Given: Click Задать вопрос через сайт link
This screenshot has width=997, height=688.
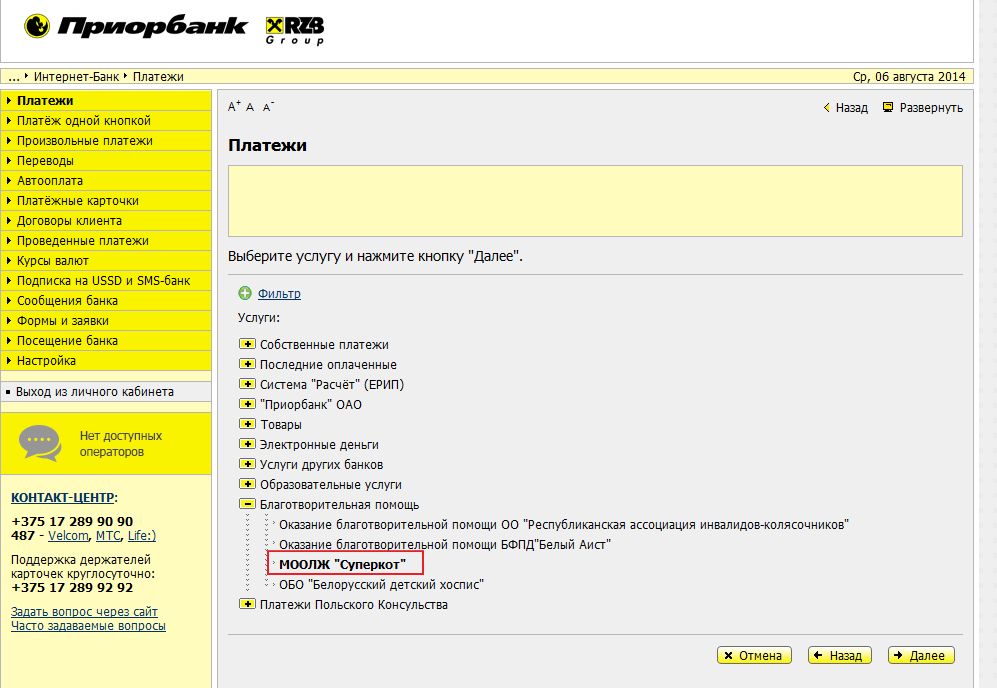Looking at the screenshot, I should [x=84, y=612].
